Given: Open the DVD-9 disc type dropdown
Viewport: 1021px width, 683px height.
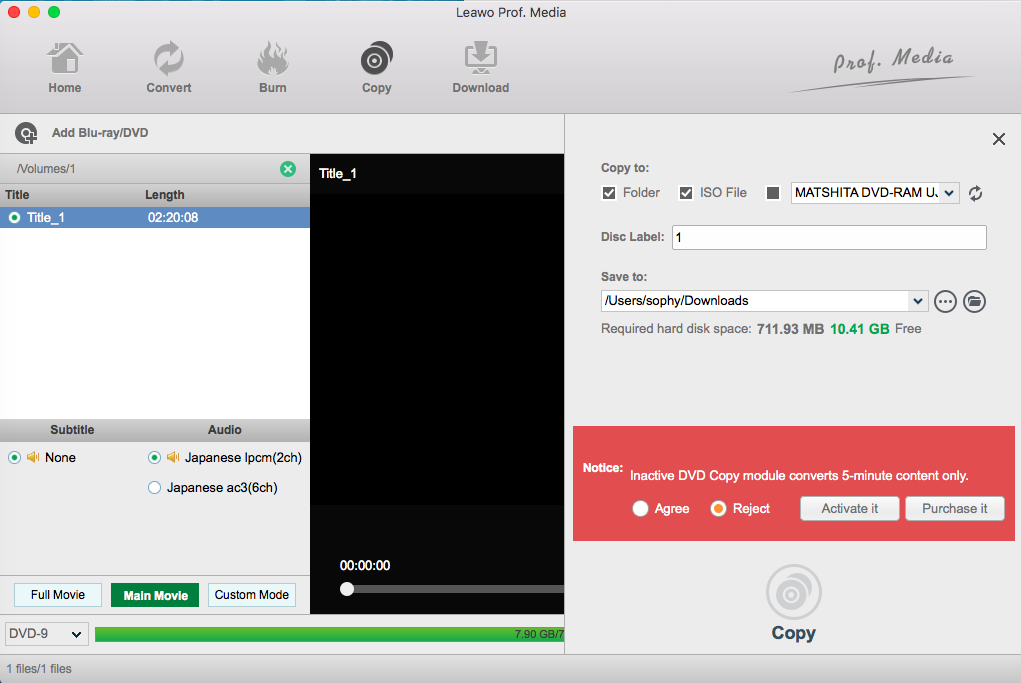Looking at the screenshot, I should point(47,634).
